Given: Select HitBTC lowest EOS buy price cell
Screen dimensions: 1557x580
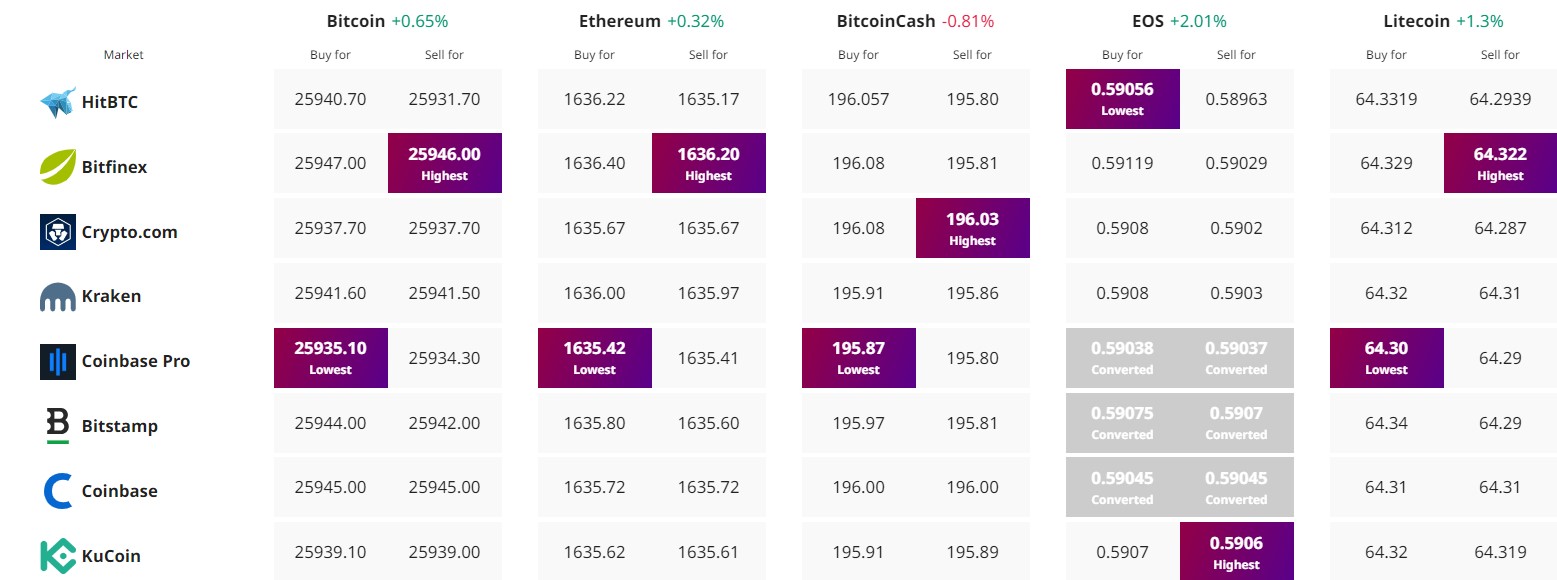Looking at the screenshot, I should coord(1122,99).
